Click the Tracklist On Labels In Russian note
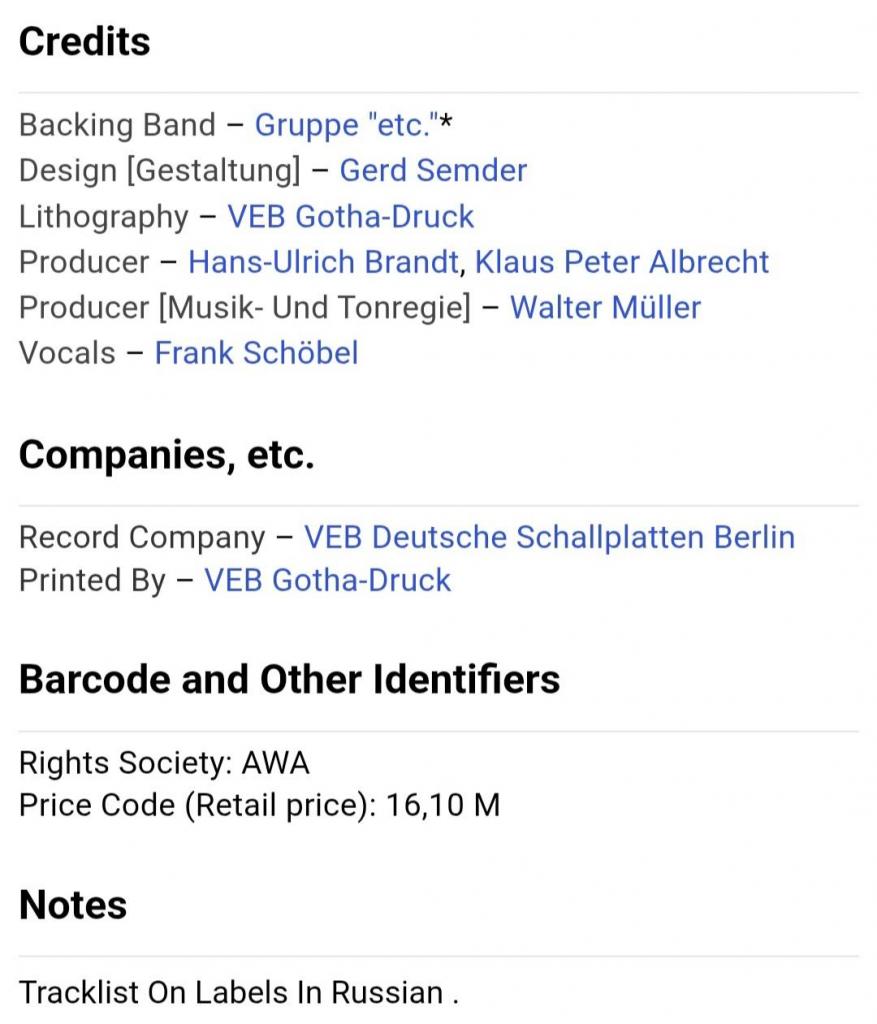Screen dimensions: 877x1024 click(239, 992)
